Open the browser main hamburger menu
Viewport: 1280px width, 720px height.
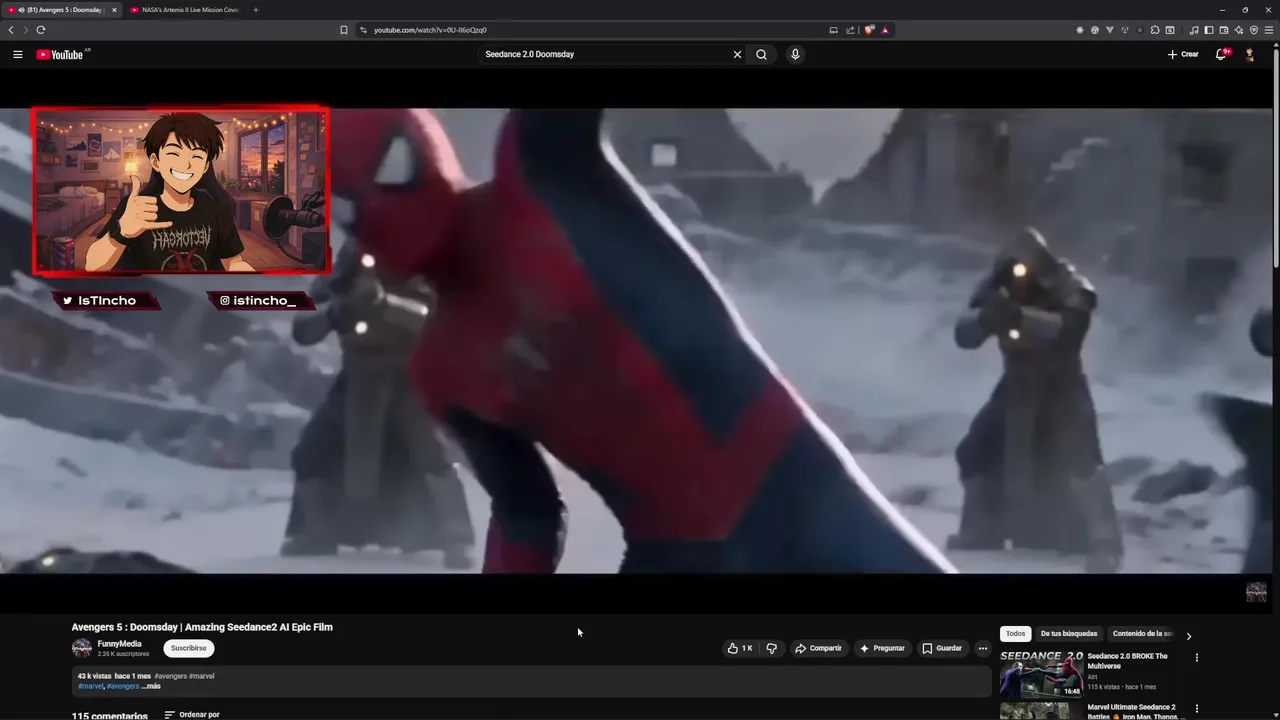click(x=1269, y=30)
